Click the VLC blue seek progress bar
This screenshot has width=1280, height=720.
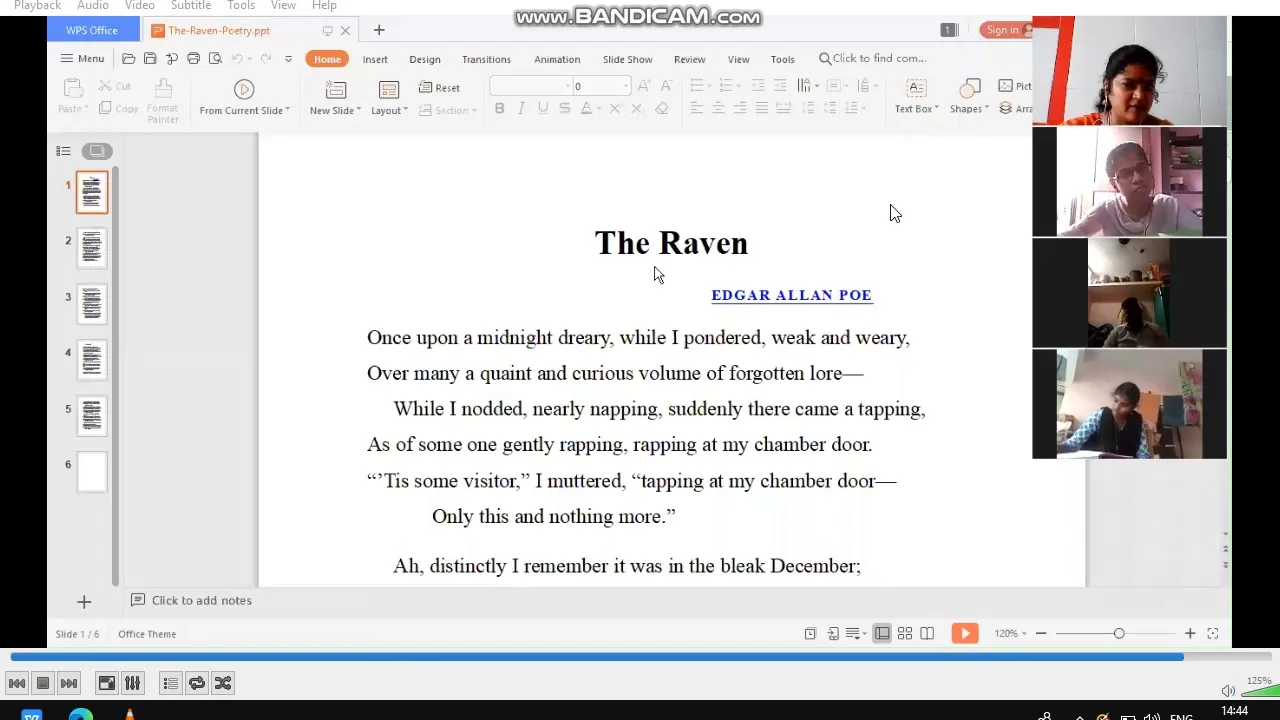coord(596,657)
